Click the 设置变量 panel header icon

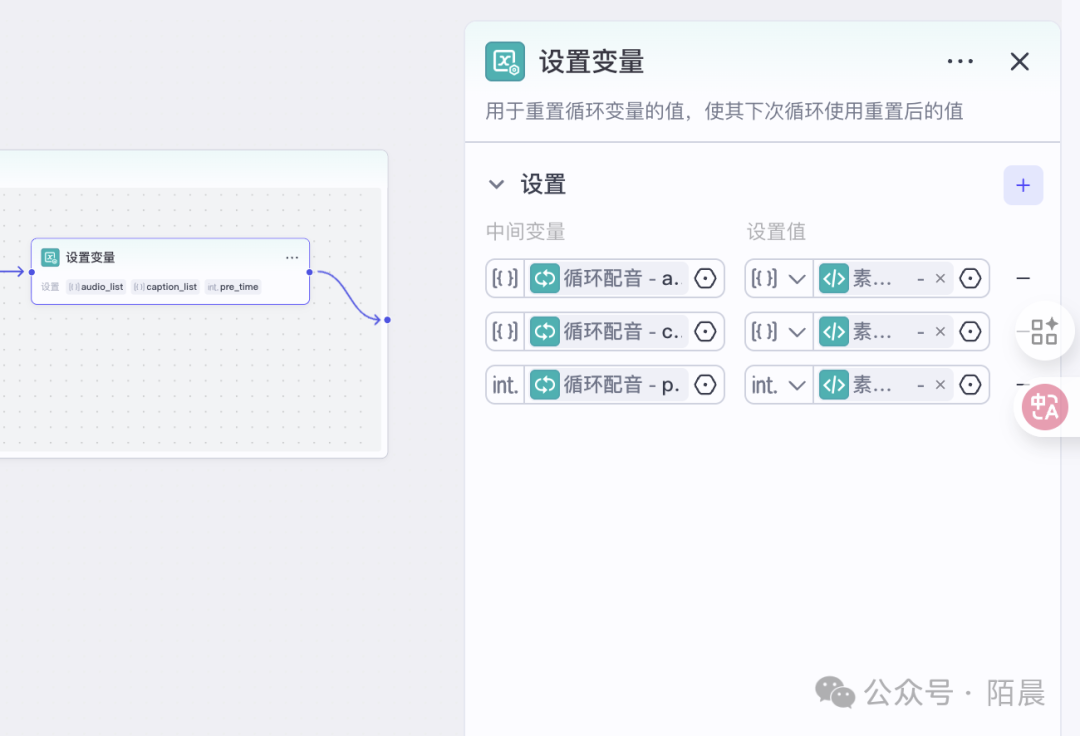pyautogui.click(x=504, y=61)
